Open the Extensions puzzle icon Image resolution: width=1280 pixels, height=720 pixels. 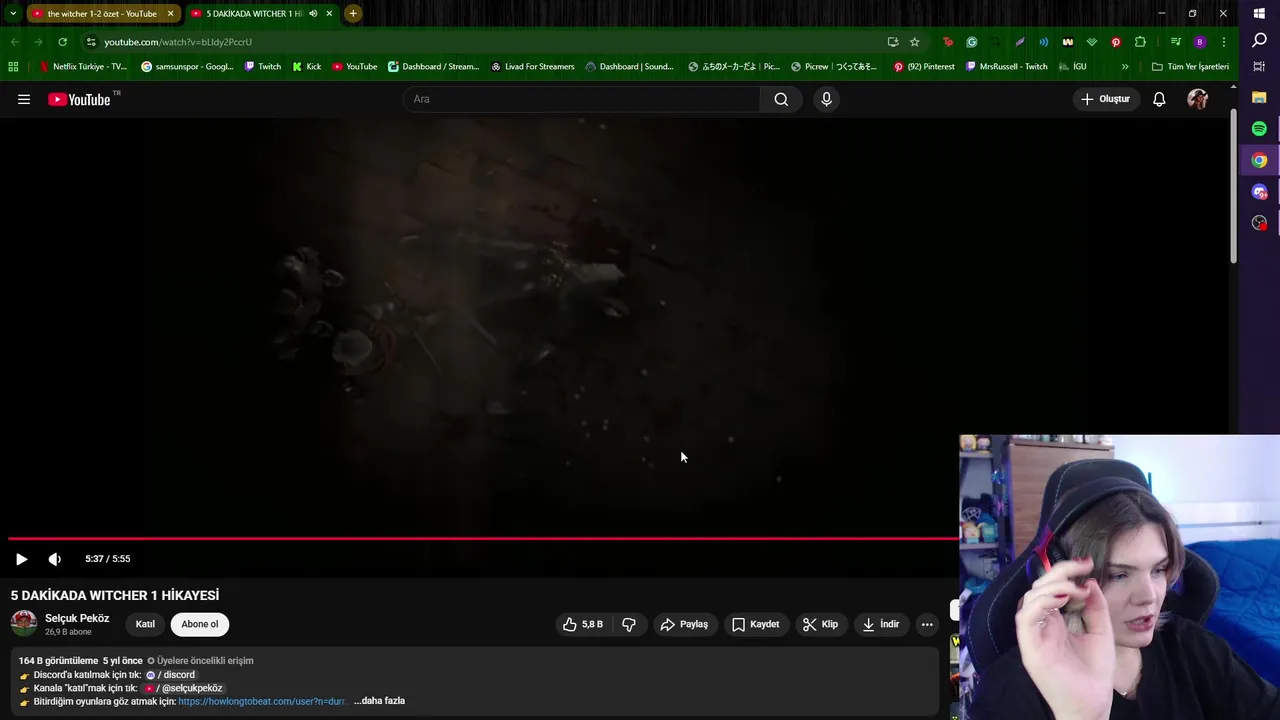pos(1140,42)
